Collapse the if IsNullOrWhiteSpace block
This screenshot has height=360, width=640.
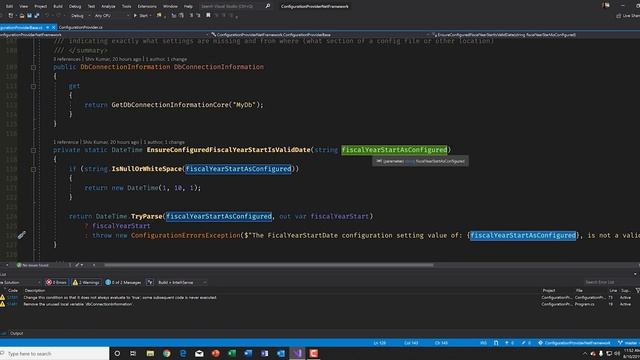click(33, 169)
